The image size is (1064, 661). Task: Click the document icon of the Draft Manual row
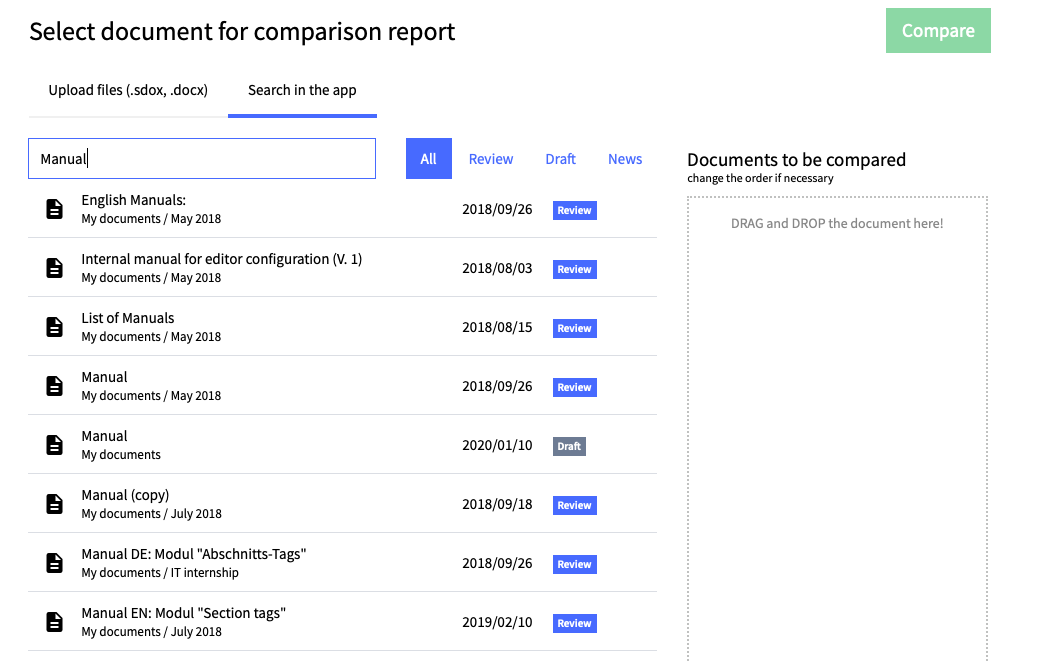[x=54, y=445]
